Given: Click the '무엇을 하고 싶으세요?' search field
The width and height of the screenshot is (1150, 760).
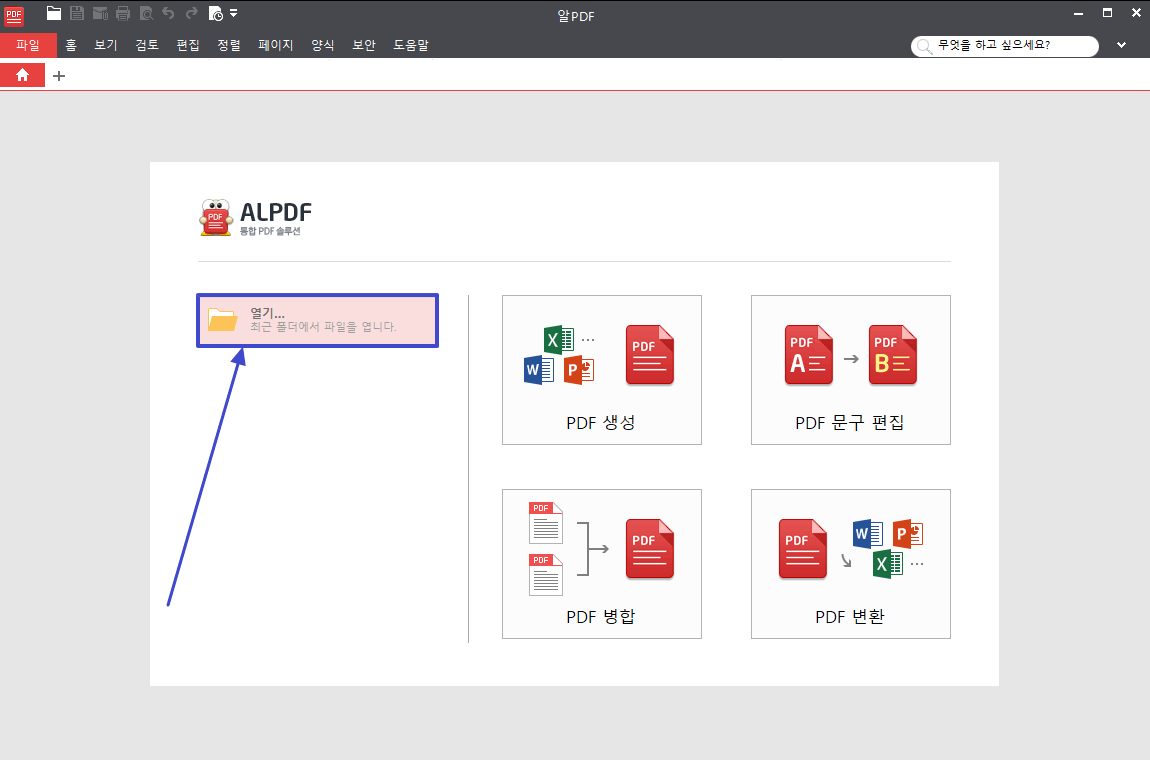Looking at the screenshot, I should click(1005, 45).
